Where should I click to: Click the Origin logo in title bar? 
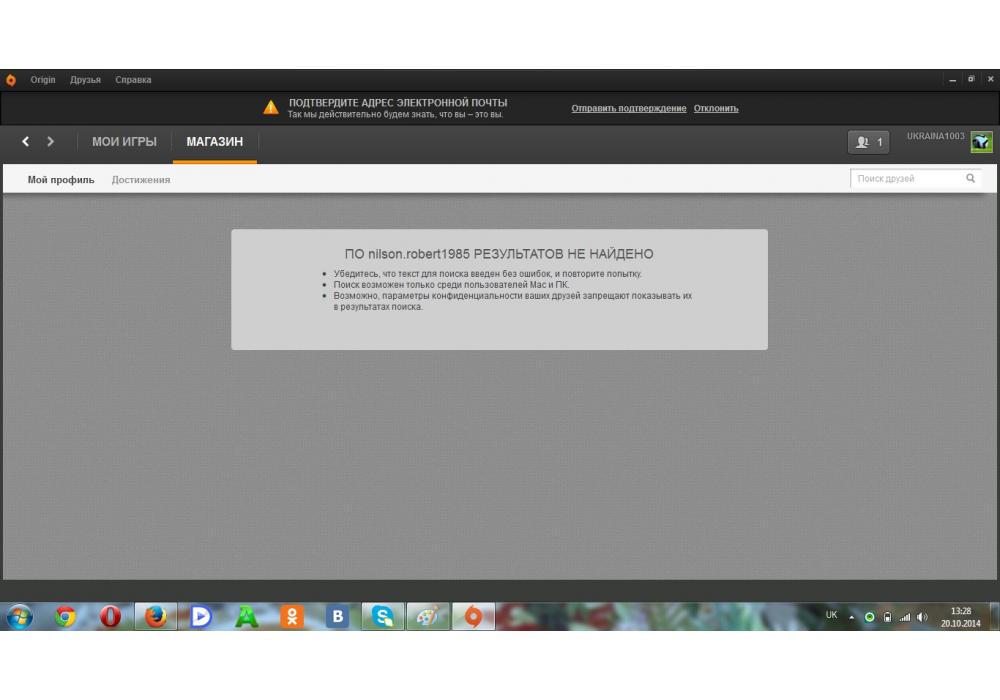(x=11, y=80)
